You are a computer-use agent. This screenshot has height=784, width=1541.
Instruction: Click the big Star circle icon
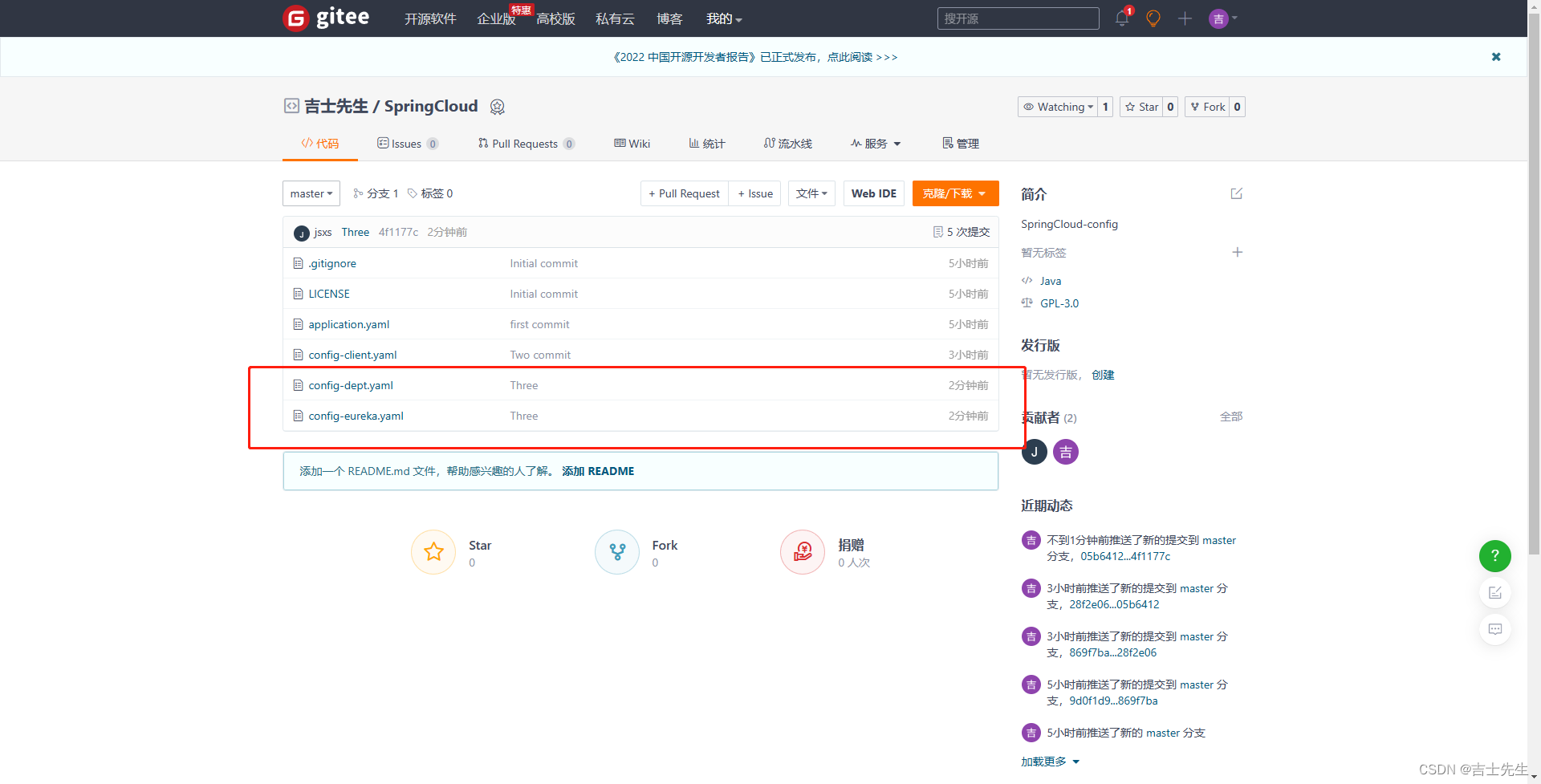click(433, 552)
